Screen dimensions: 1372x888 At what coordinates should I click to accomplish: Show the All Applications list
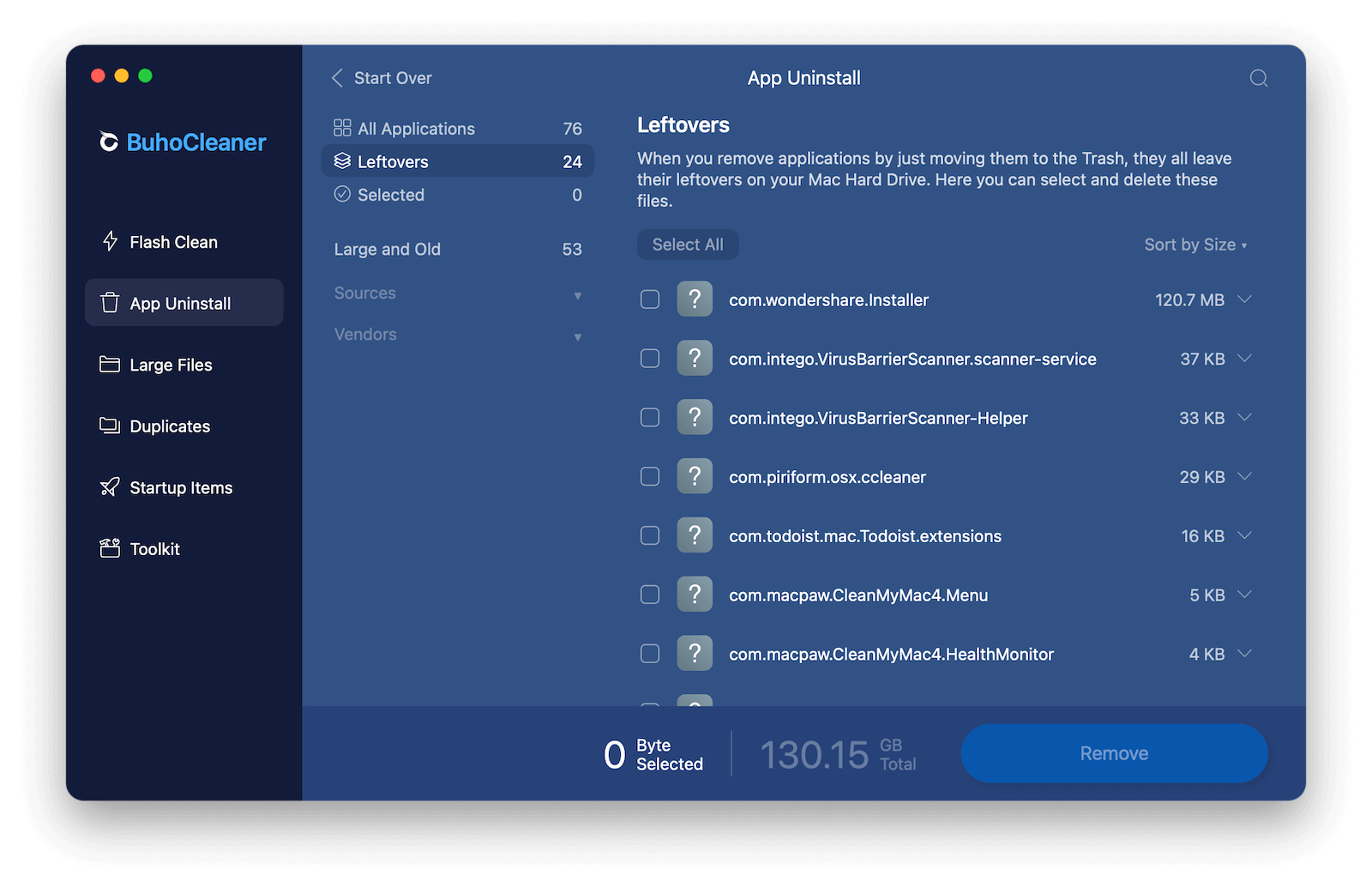458,128
